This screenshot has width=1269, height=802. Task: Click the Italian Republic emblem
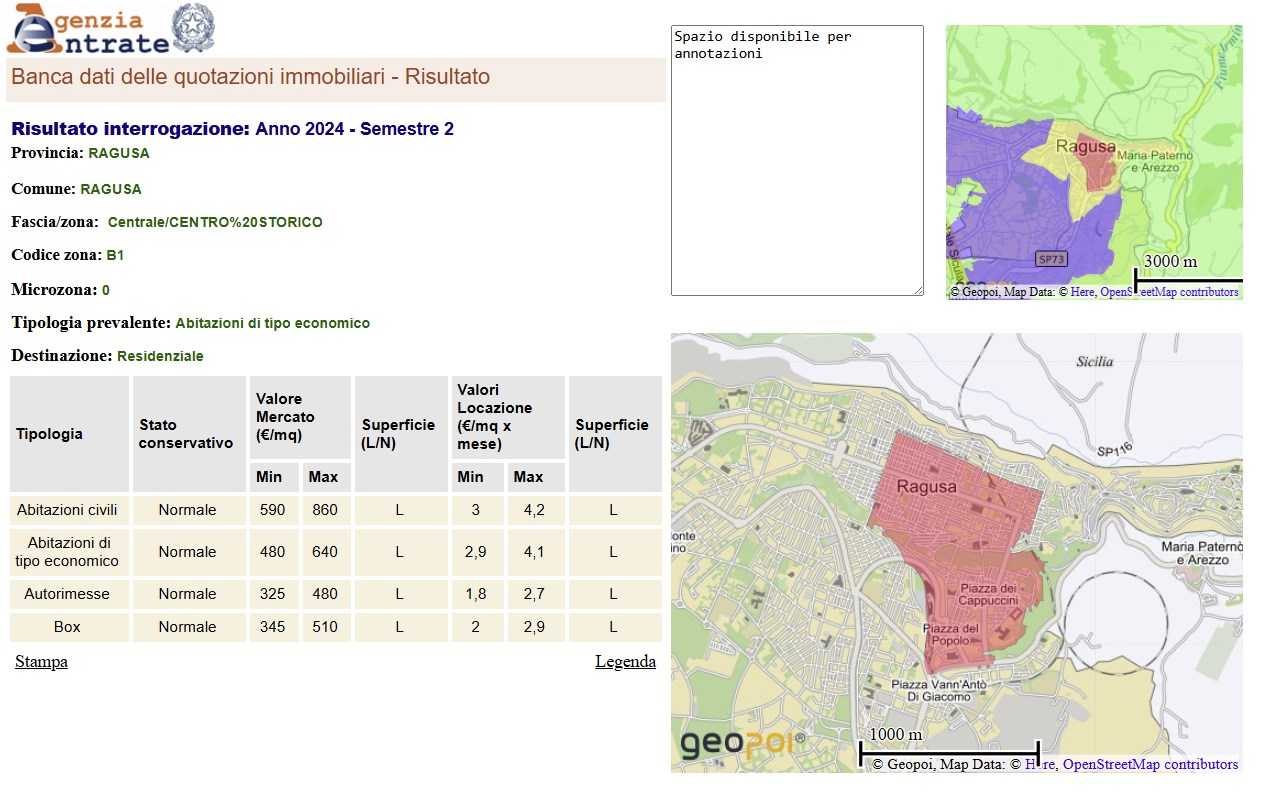pos(193,28)
